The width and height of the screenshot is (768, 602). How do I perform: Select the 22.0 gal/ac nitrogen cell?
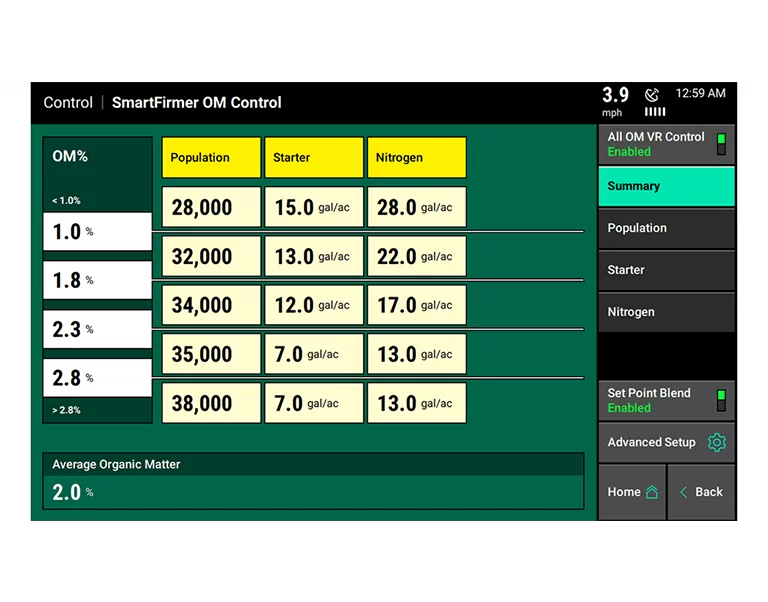[417, 256]
